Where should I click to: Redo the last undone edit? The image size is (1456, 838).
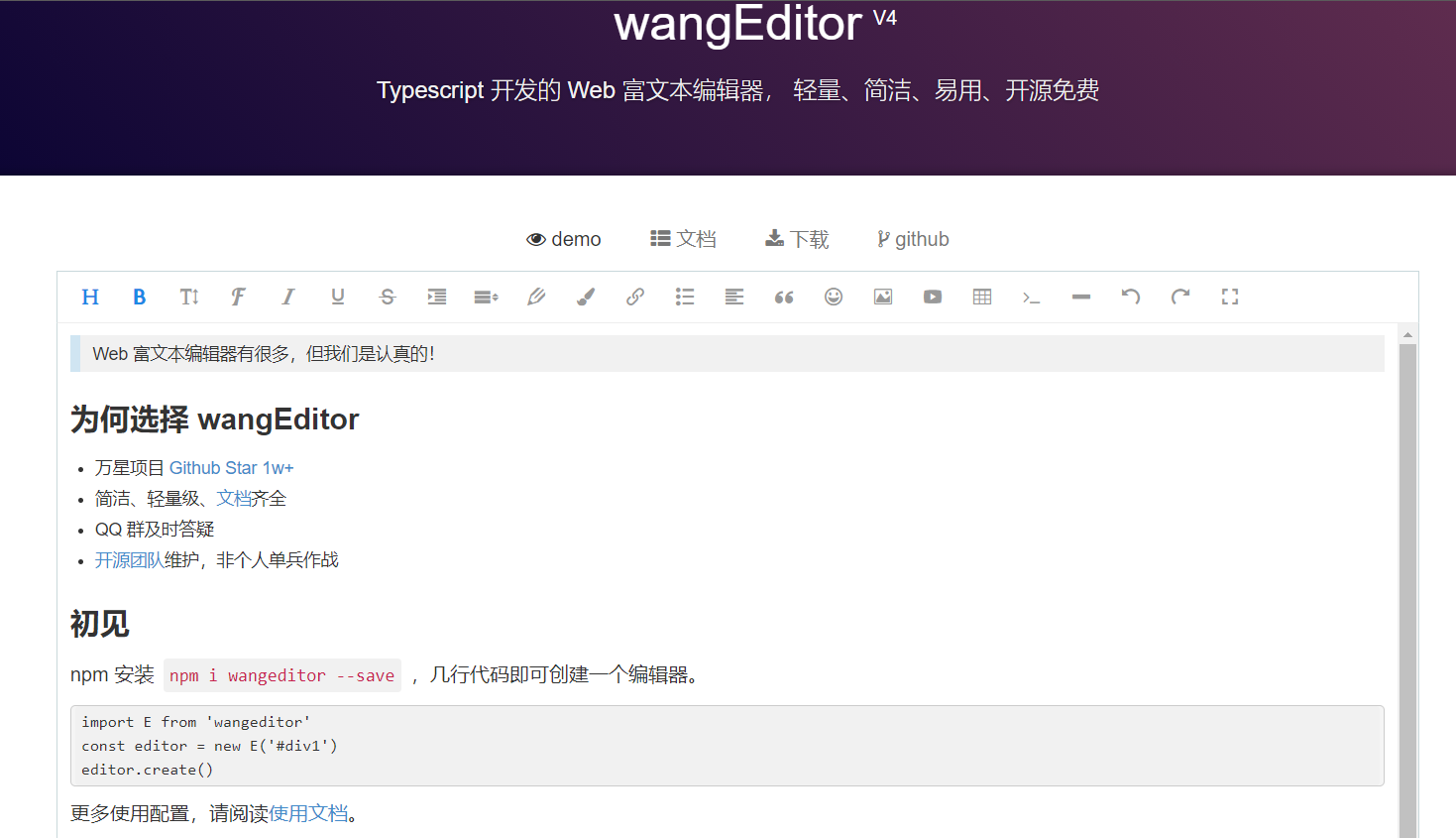[x=1180, y=297]
